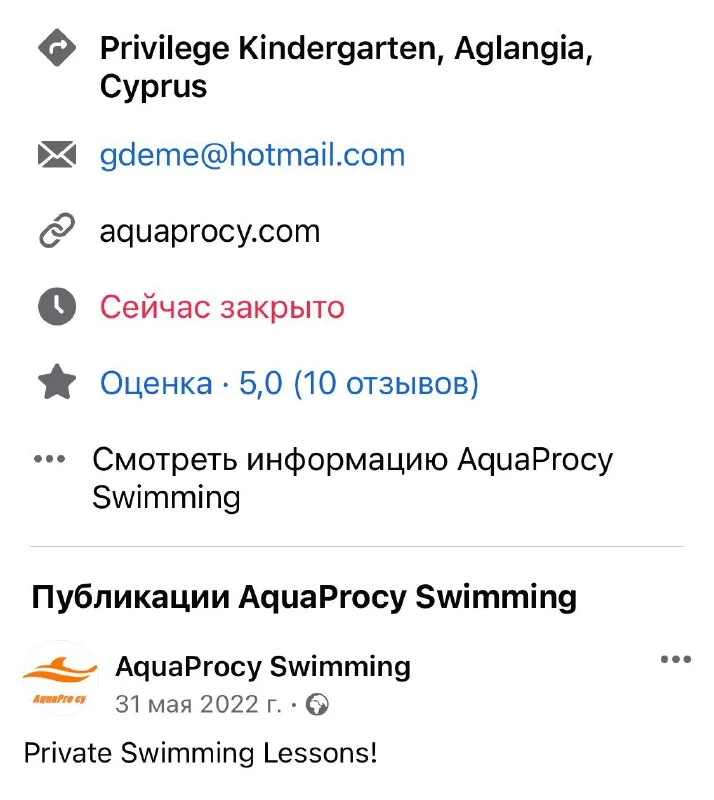Open the Privilege Kindergarten, Aglangia address
This screenshot has width=714, height=800.
click(346, 67)
